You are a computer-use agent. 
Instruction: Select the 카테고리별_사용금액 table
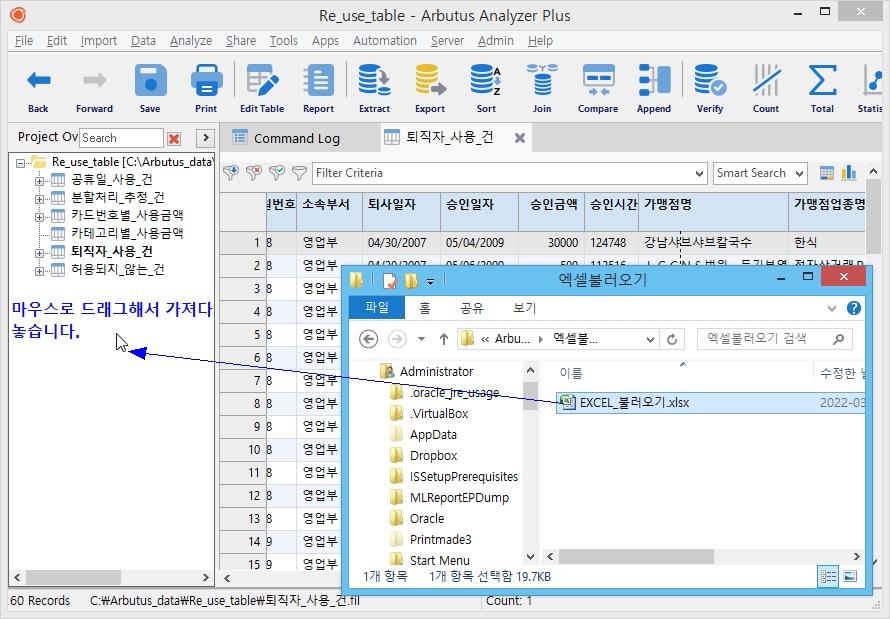coord(127,233)
